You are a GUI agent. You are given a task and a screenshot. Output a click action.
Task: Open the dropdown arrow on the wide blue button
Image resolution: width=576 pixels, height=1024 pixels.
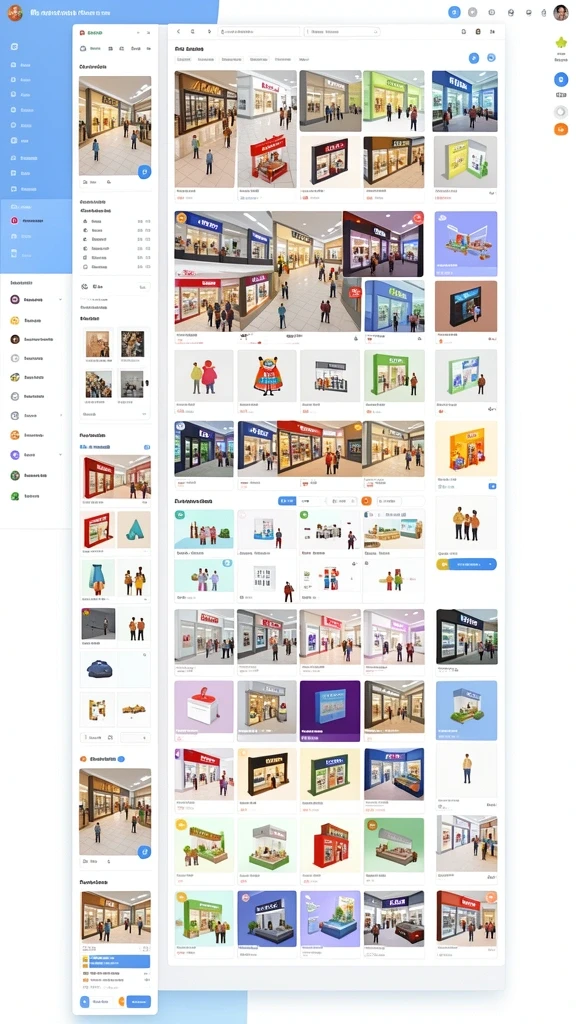tap(490, 564)
